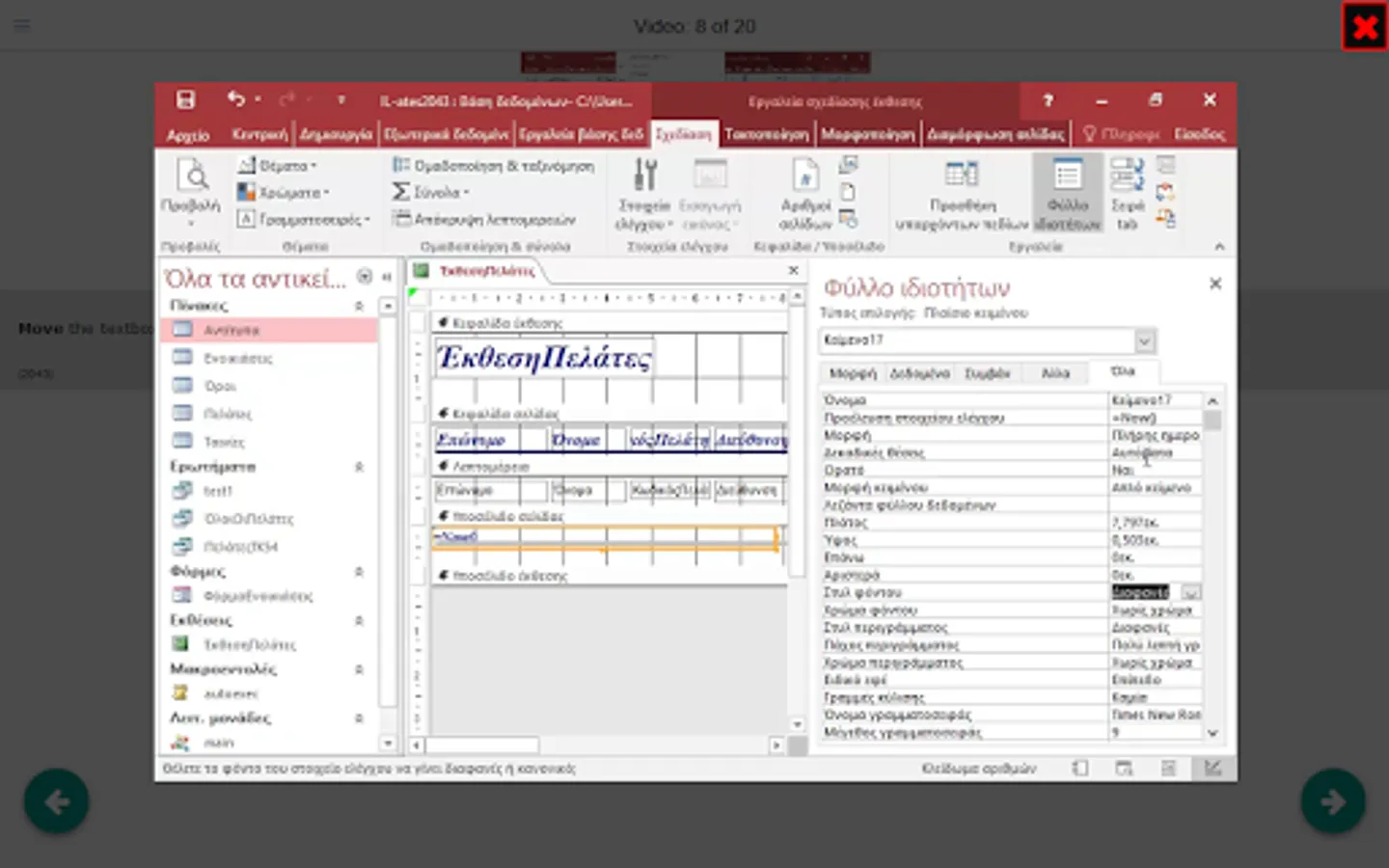
Task: Click the Undo arrow icon
Action: [236, 99]
